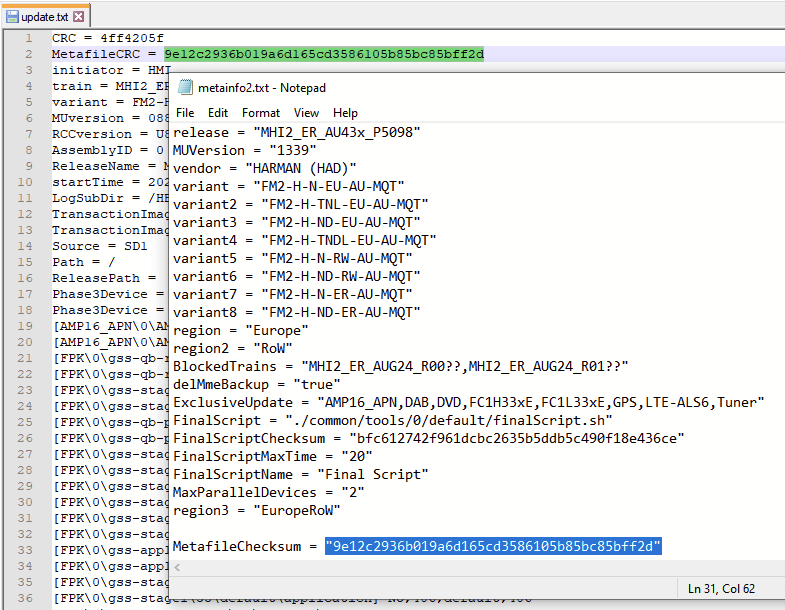Viewport: 785px width, 610px height.
Task: Click the FinalScript path line in Notepad
Action: [x=392, y=420]
